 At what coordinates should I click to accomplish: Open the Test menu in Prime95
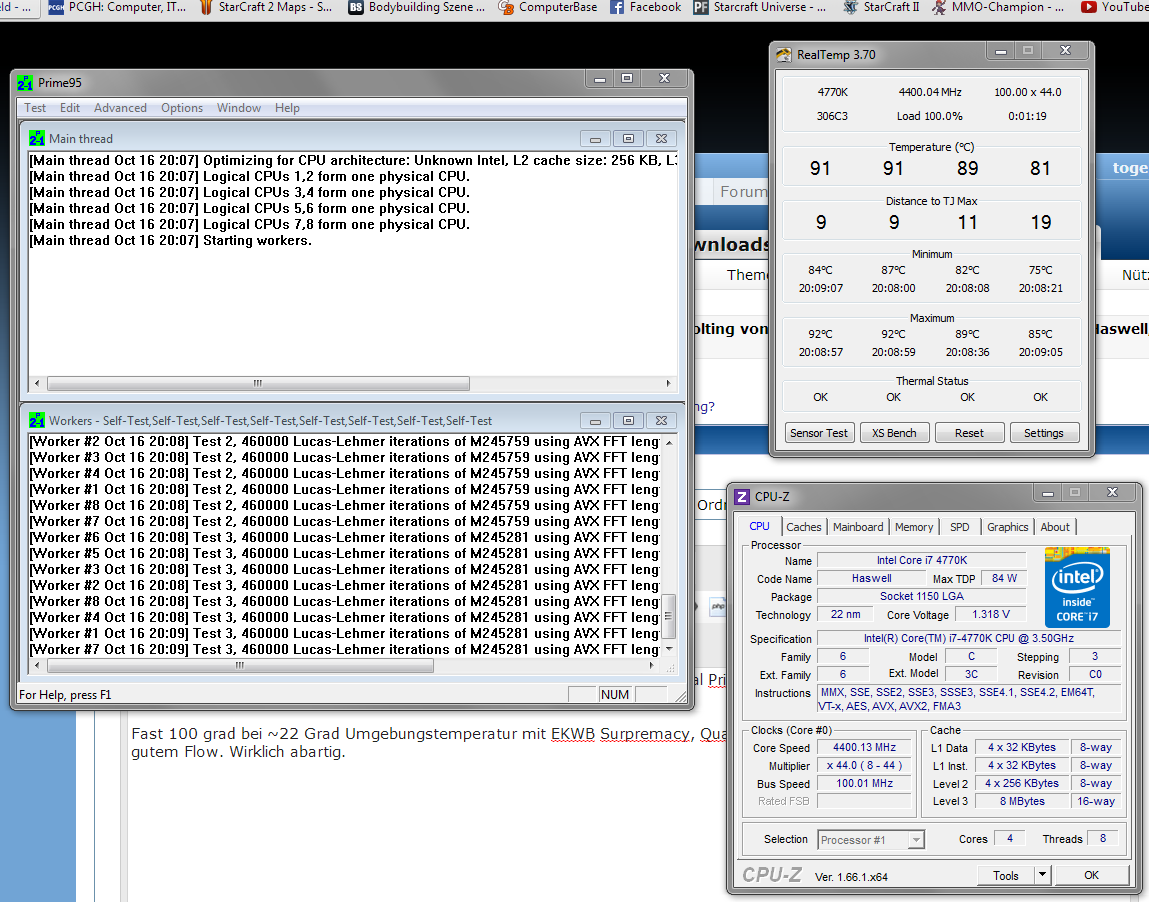(x=34, y=108)
